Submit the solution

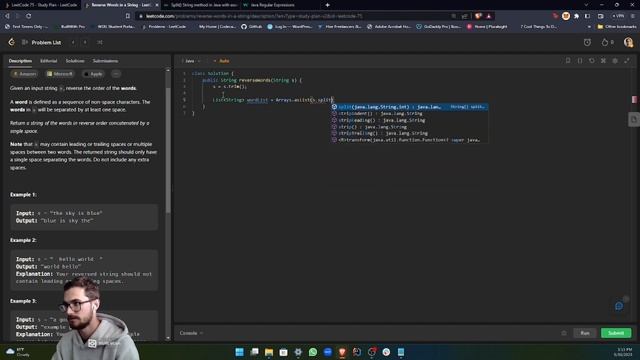(616, 333)
